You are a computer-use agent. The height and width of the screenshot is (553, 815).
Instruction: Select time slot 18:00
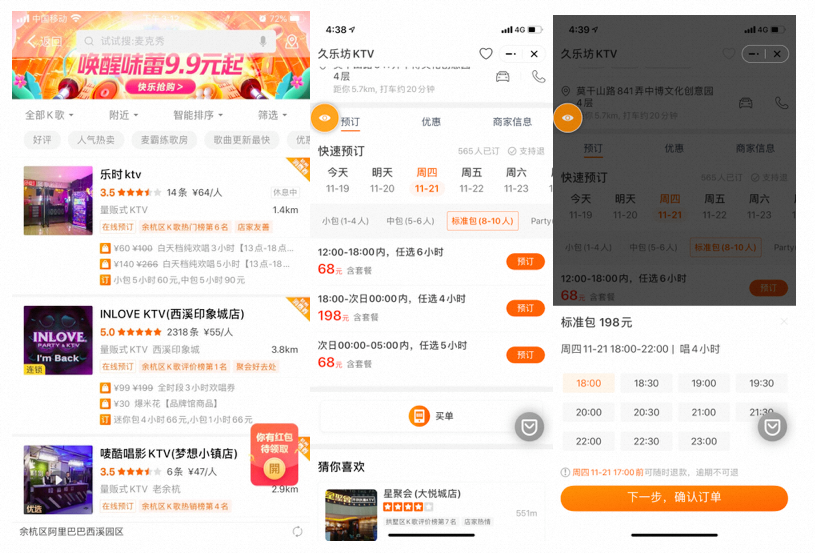588,383
